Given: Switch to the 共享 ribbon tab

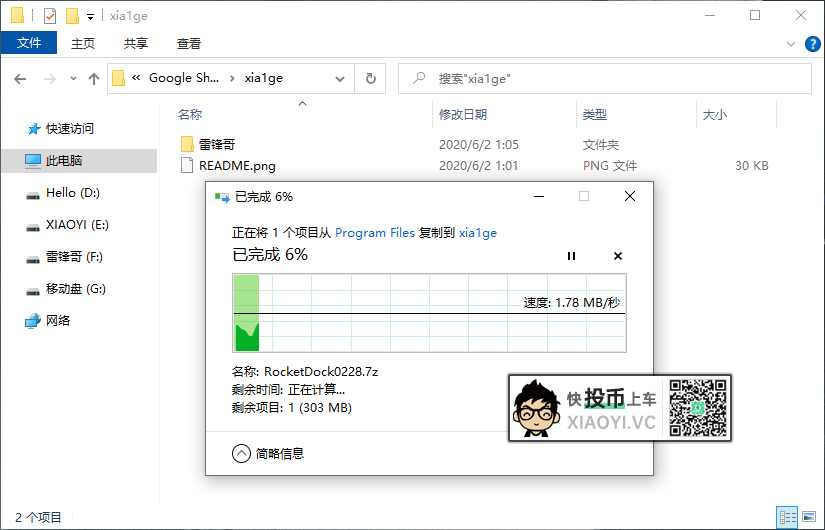Looking at the screenshot, I should (136, 43).
